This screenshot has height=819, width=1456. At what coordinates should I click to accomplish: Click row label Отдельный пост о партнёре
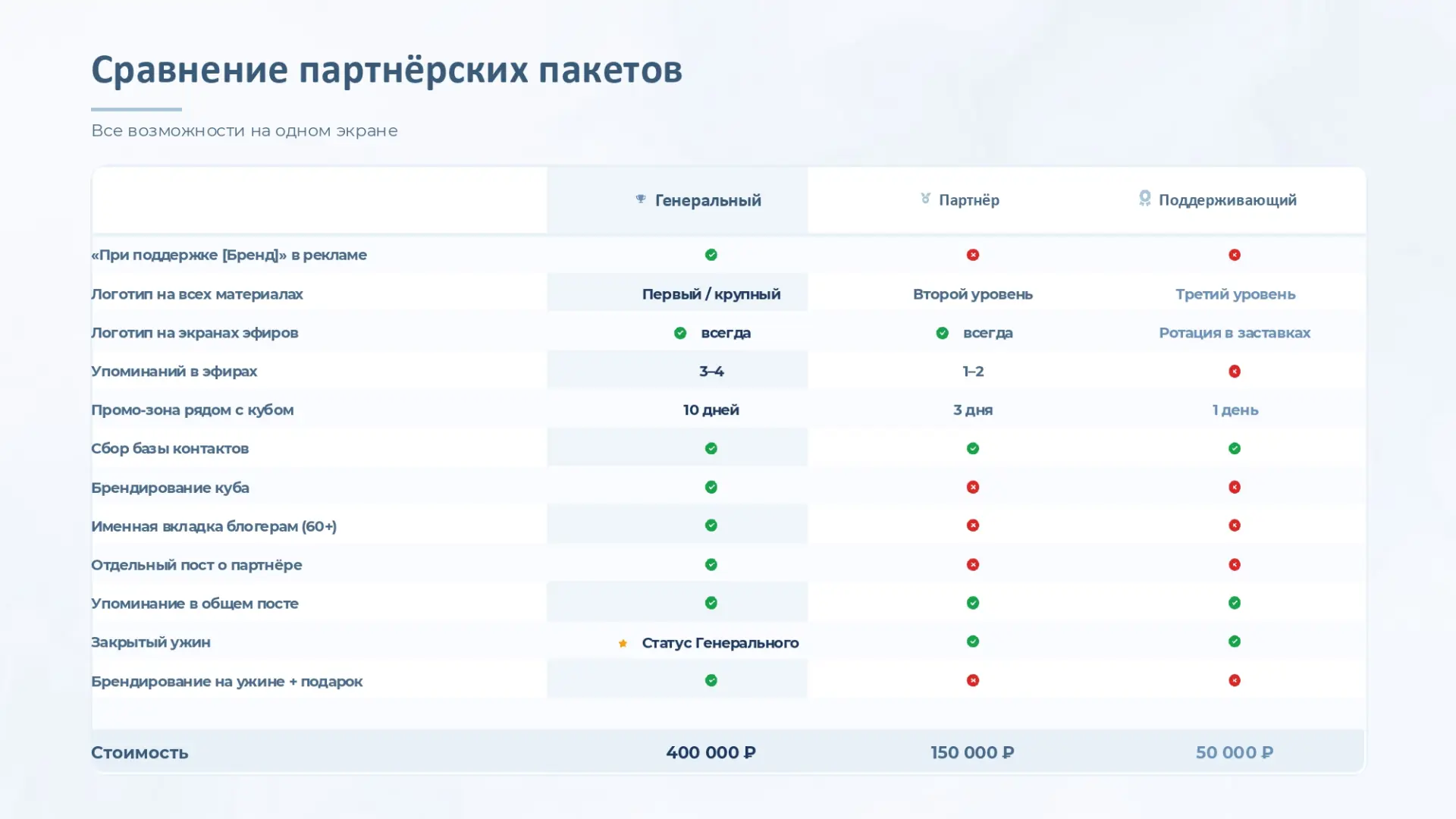click(x=196, y=565)
